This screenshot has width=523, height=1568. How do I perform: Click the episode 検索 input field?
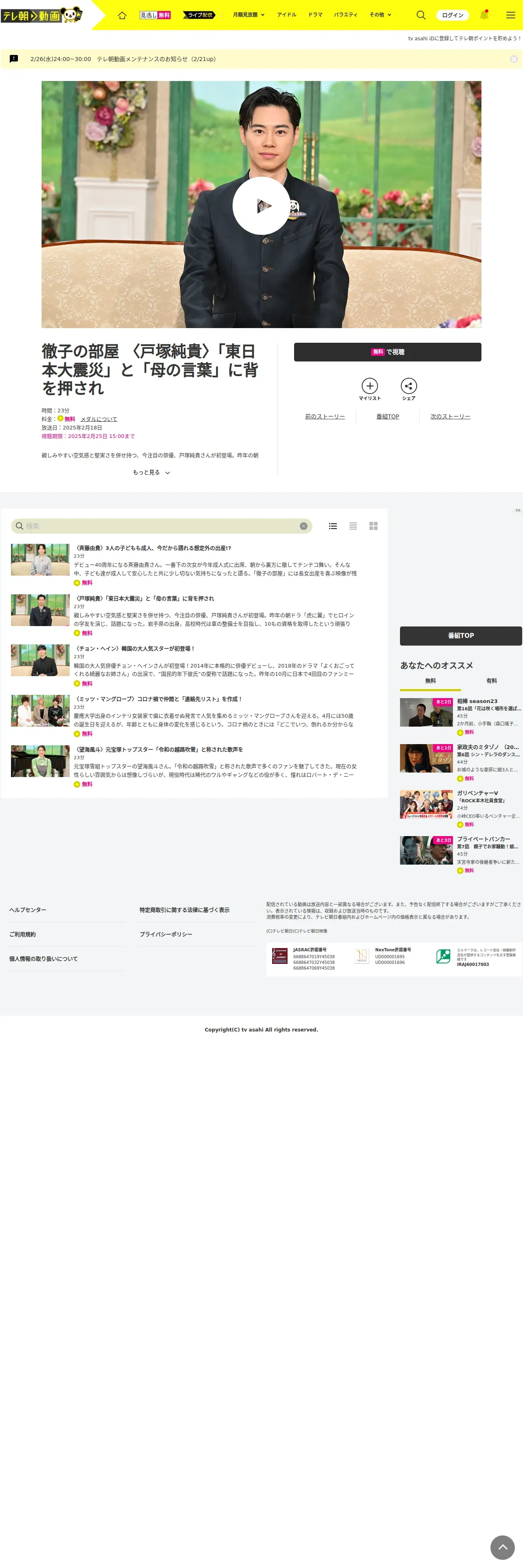[161, 526]
